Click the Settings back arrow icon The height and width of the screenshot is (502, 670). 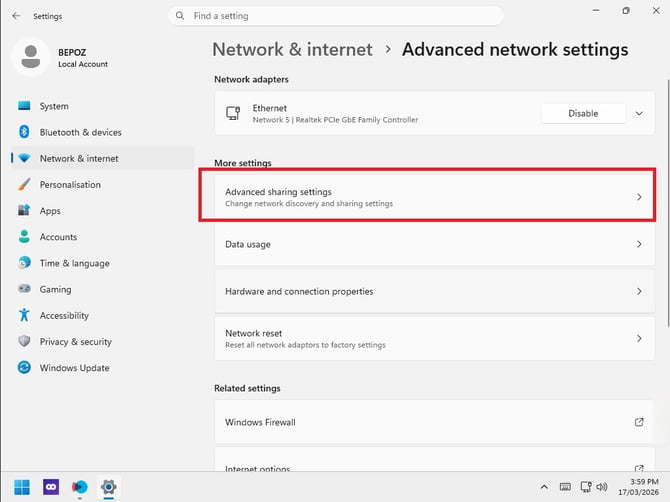[16, 16]
